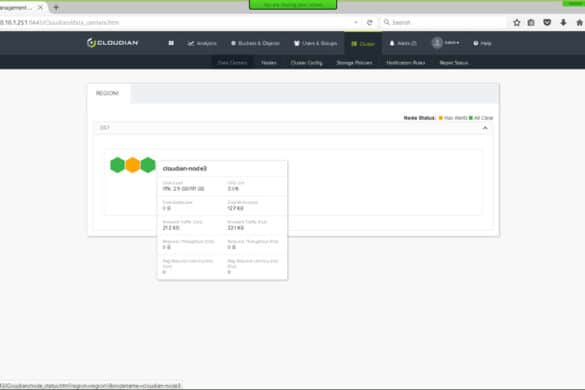Open the URL history dropdown arrow

click(356, 22)
